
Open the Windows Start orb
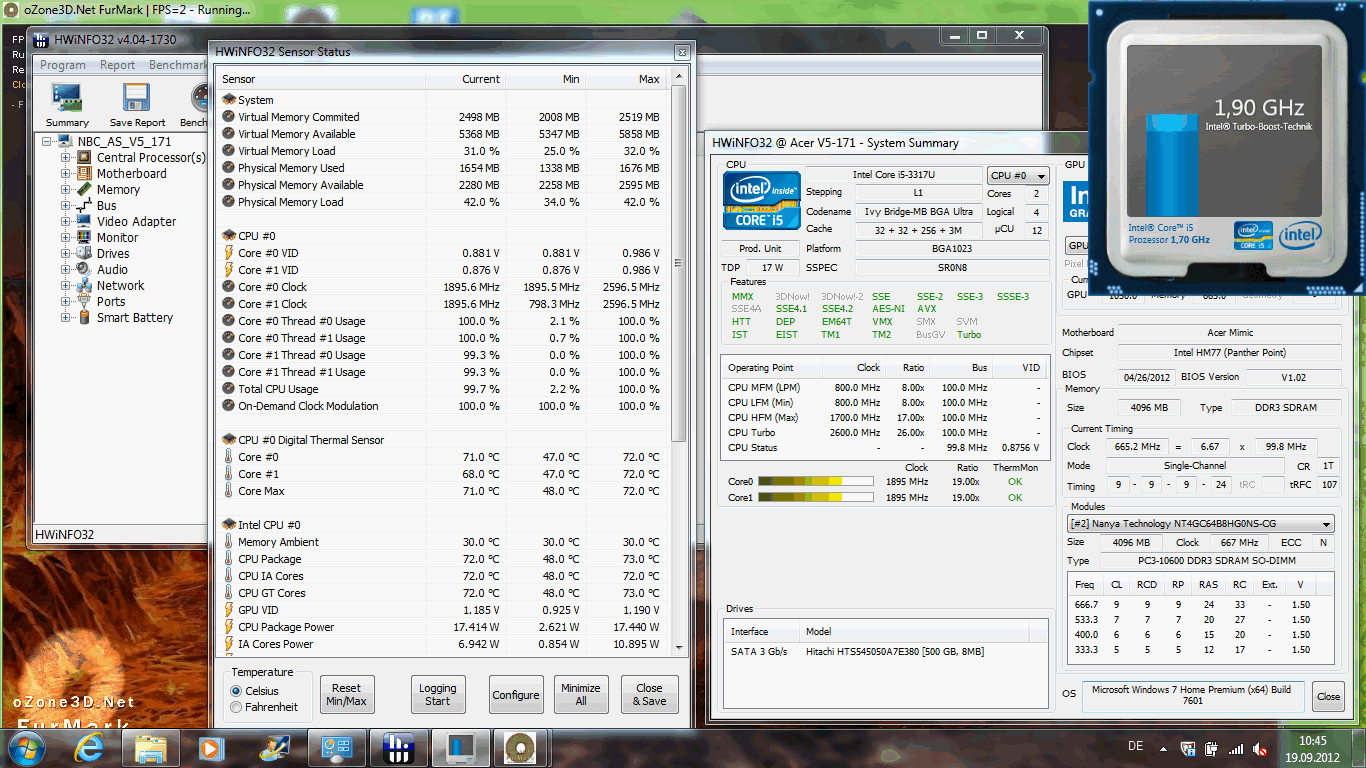tap(26, 747)
